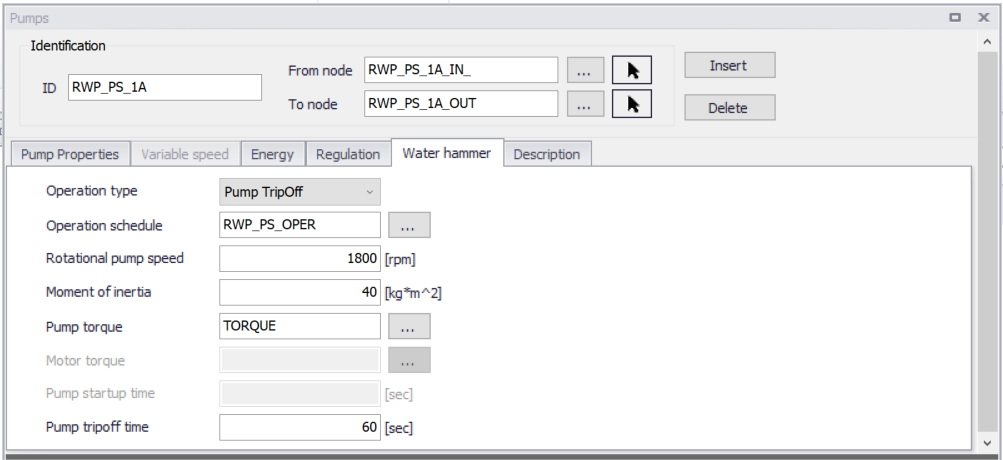
Task: Open the Operation type dropdown
Action: [299, 192]
